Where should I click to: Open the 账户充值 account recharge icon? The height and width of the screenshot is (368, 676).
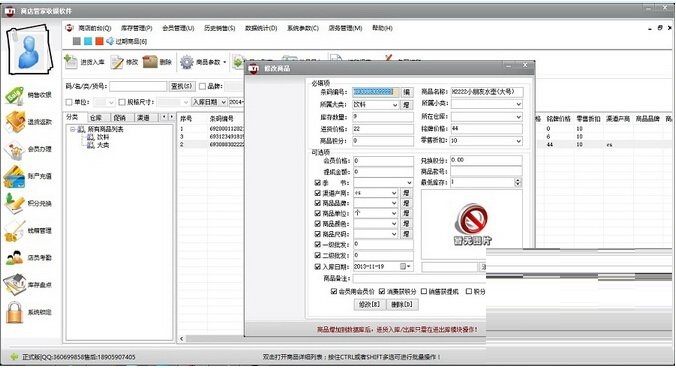(14, 176)
